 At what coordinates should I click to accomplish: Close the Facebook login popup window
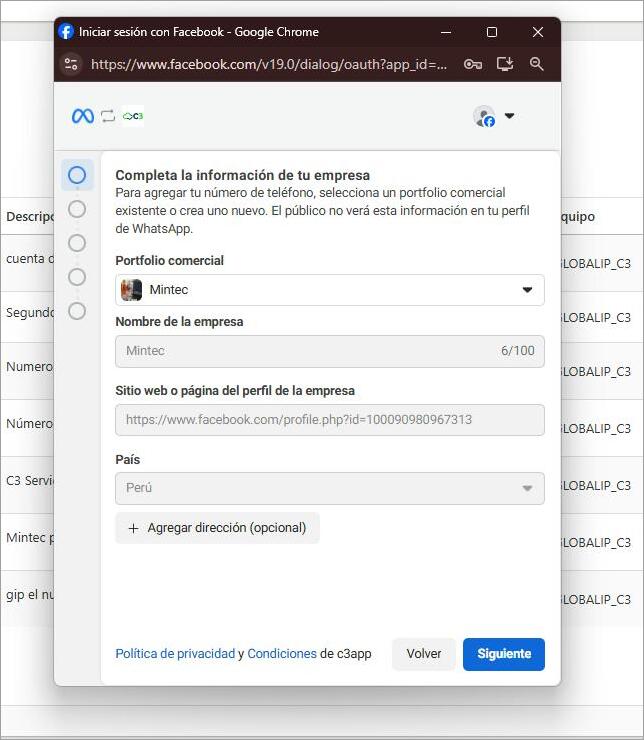pyautogui.click(x=538, y=32)
